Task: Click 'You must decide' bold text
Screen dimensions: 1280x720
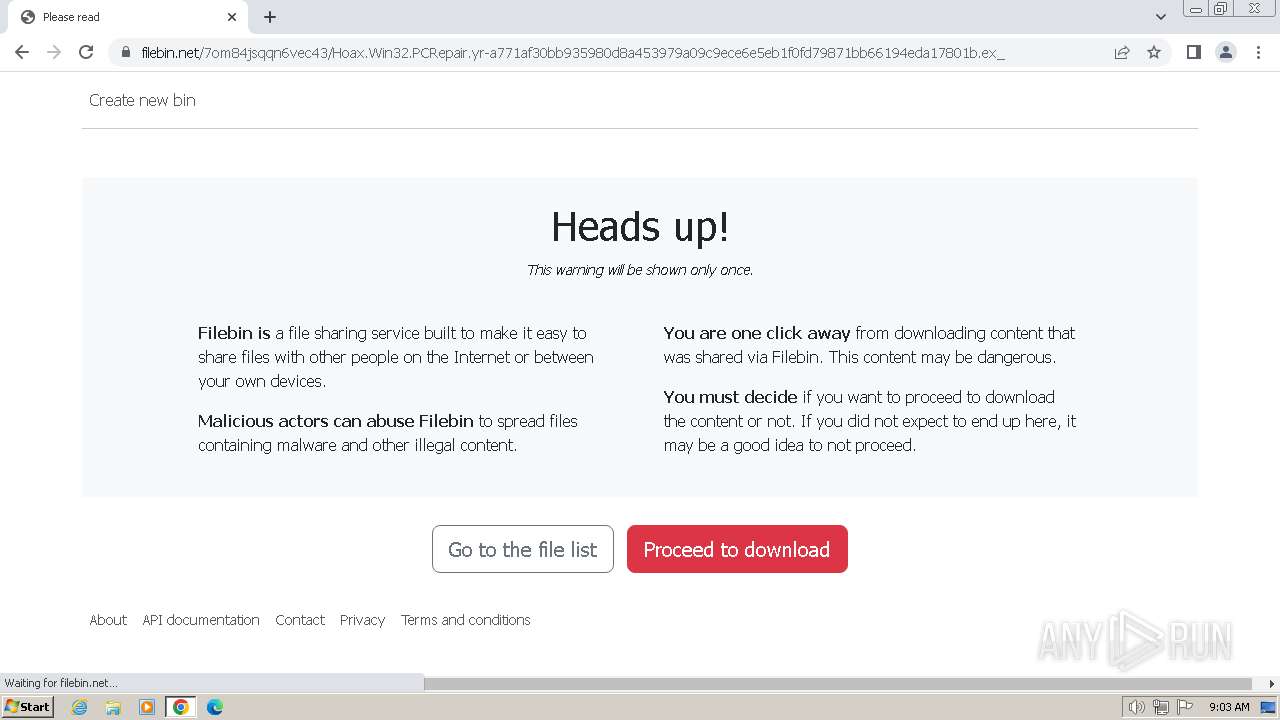Action: click(x=731, y=397)
